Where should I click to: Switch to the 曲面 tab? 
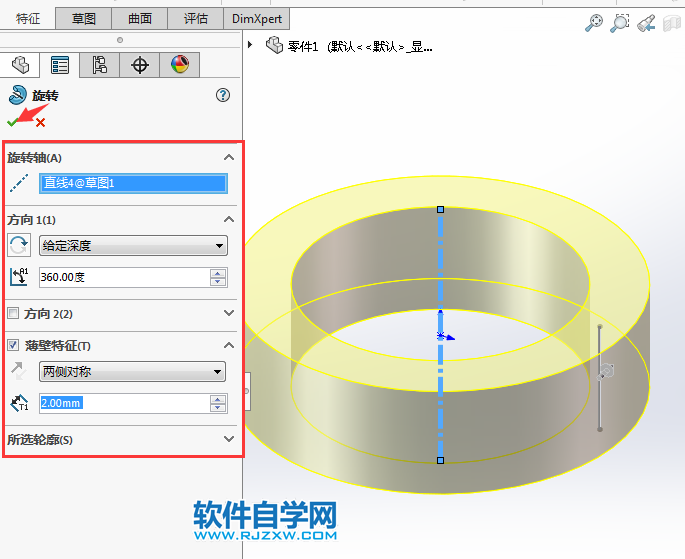pyautogui.click(x=140, y=19)
